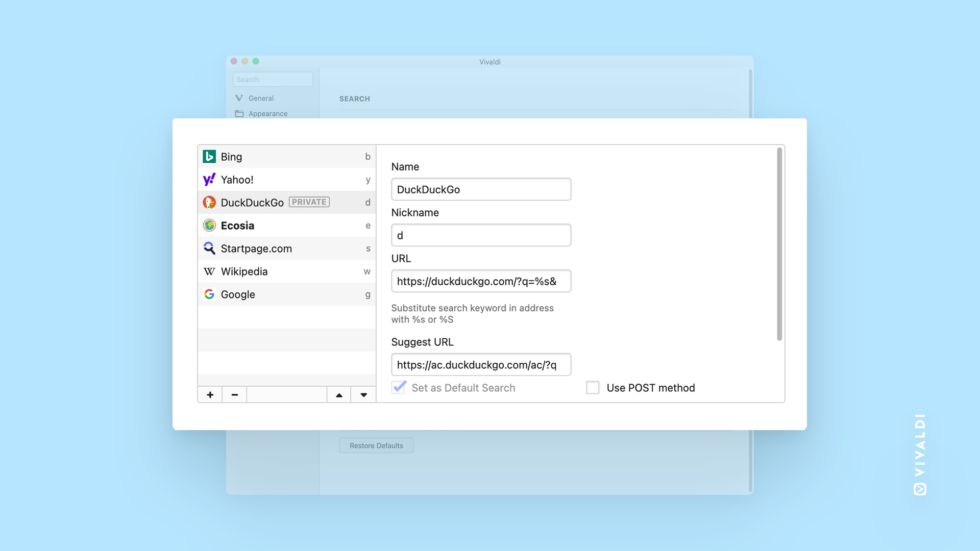Image resolution: width=980 pixels, height=551 pixels.
Task: Click the Bing logo icon
Action: tap(209, 157)
